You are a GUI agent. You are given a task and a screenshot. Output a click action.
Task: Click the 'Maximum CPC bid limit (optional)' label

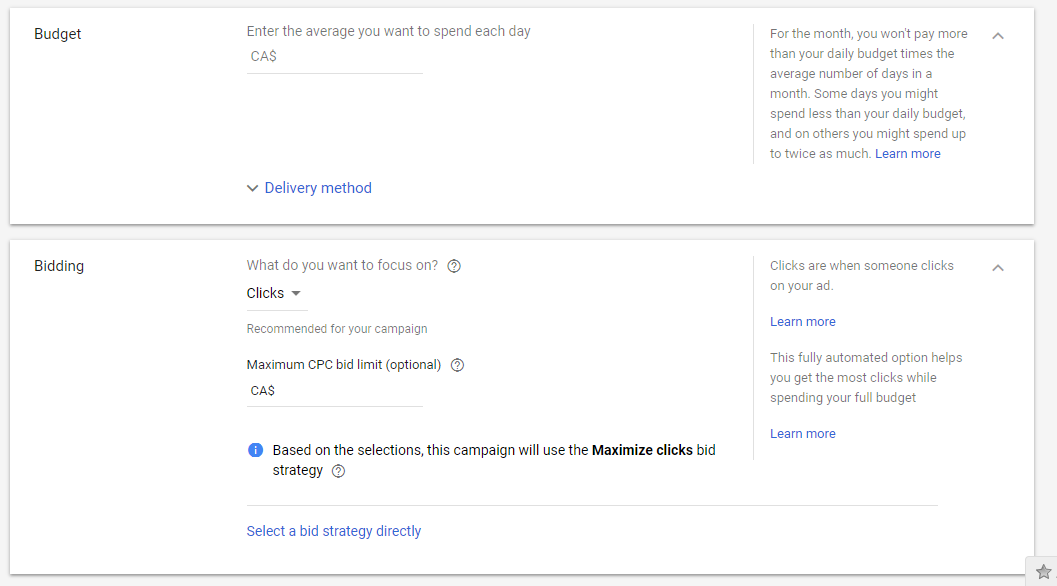pos(344,365)
